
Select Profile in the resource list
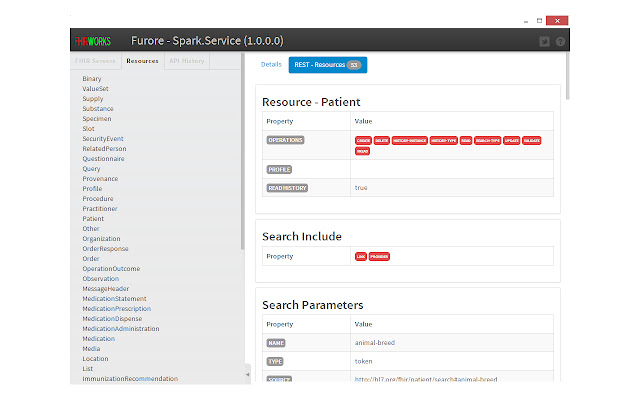[x=92, y=189]
